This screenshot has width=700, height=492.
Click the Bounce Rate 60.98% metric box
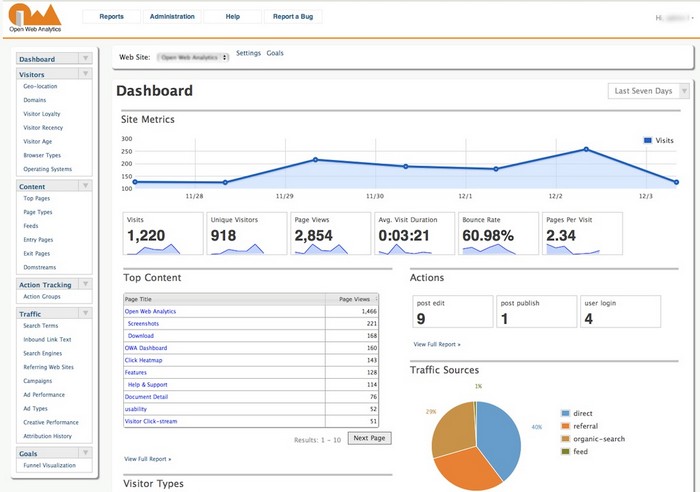pyautogui.click(x=498, y=233)
